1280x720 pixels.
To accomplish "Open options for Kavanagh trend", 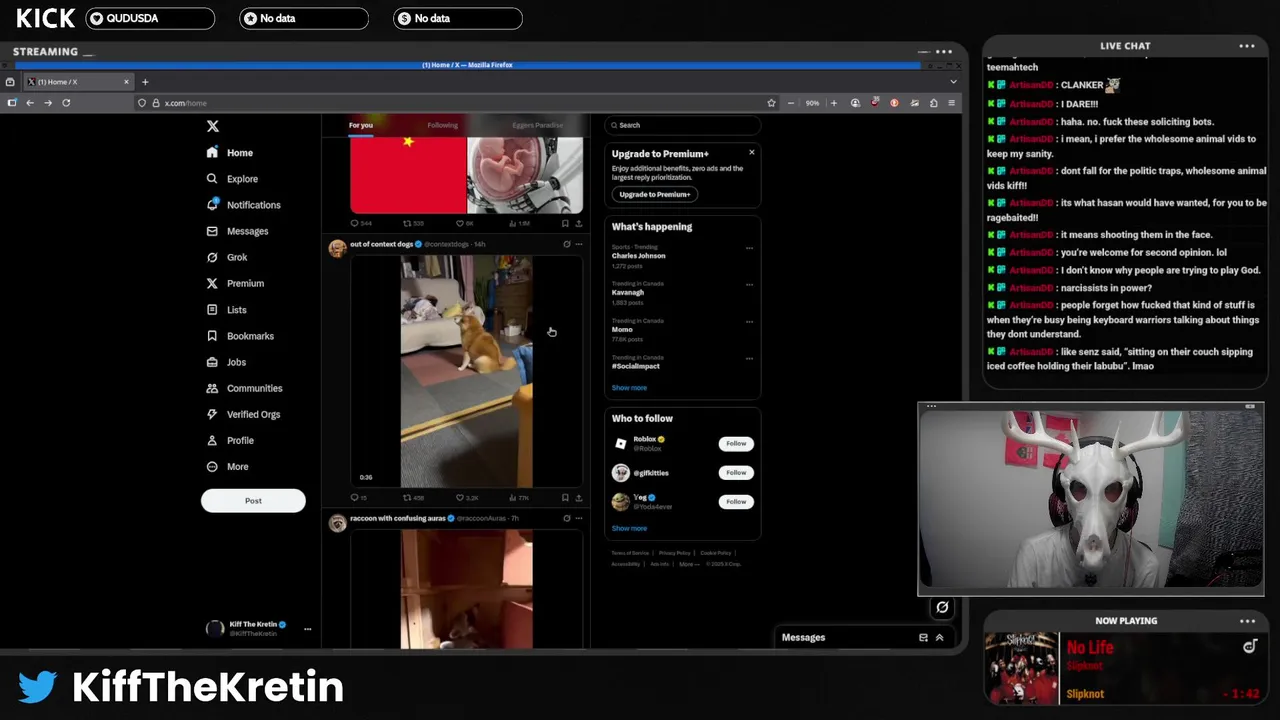I will tap(749, 285).
